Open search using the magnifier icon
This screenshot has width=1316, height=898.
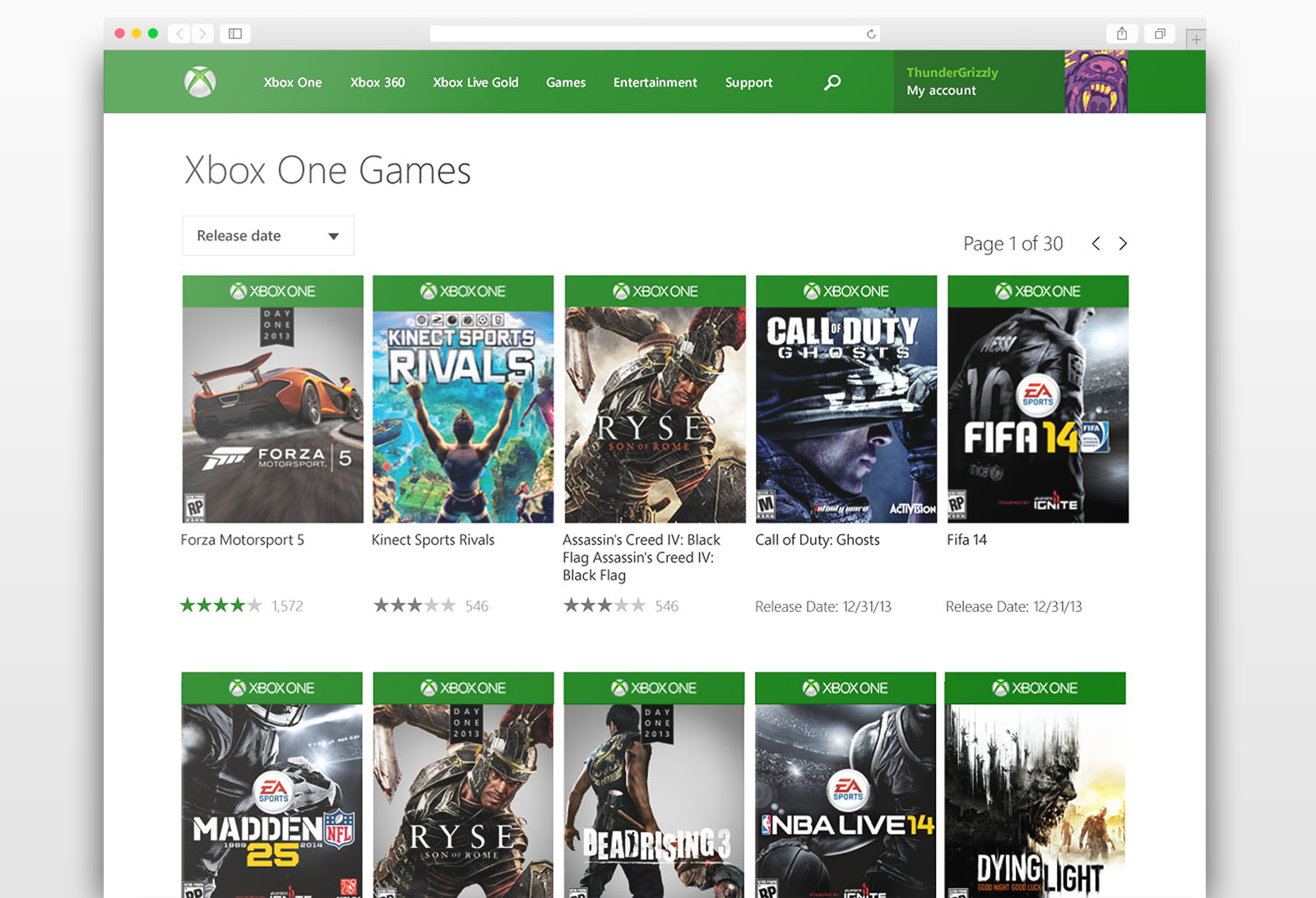click(x=831, y=82)
